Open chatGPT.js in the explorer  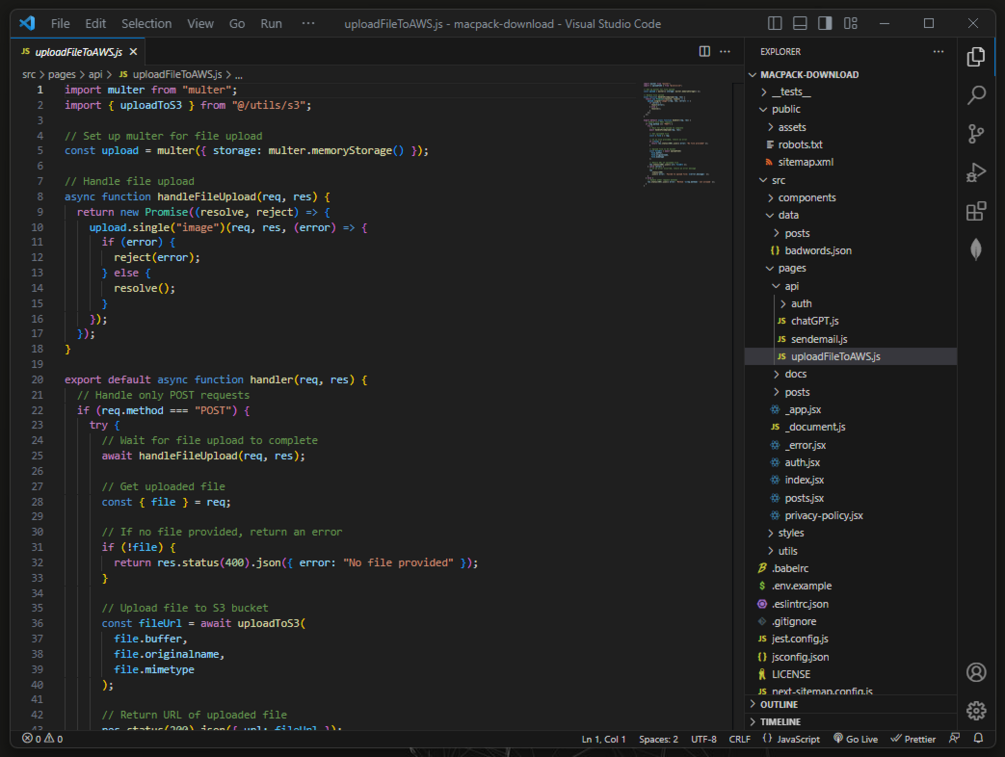[814, 321]
